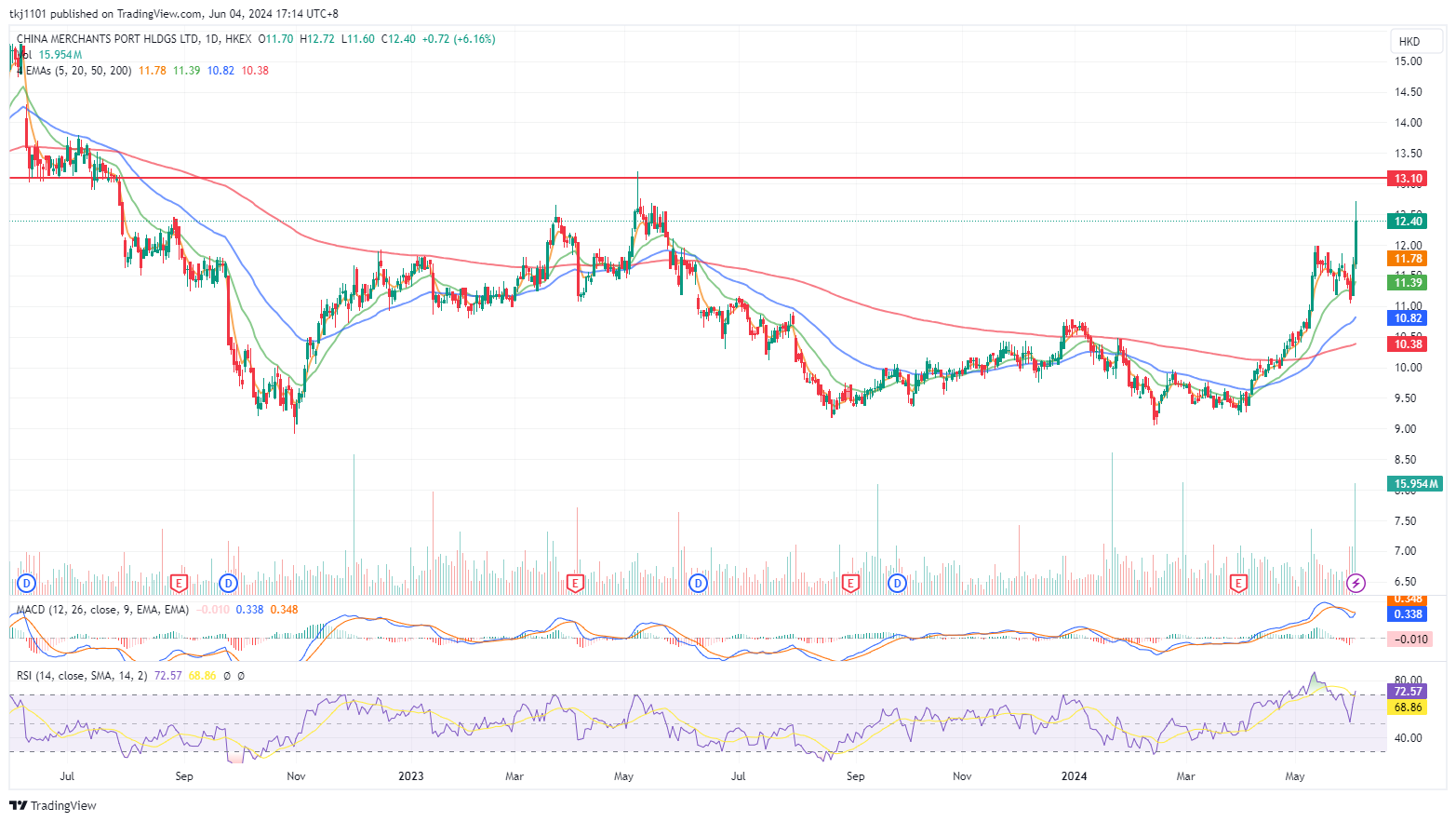
Task: Click the blue 0.338 MACD axis label
Action: coord(1408,614)
